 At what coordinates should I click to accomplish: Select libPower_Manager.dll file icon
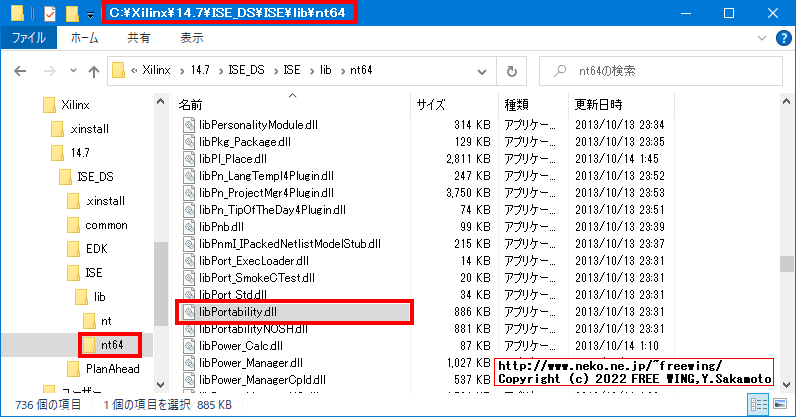189,363
